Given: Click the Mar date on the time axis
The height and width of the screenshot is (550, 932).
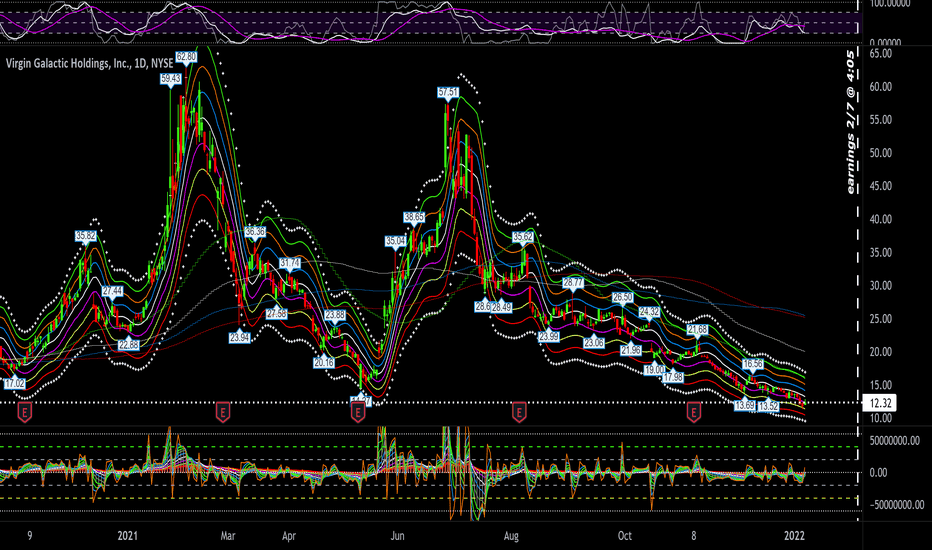Looking at the screenshot, I should coord(228,536).
